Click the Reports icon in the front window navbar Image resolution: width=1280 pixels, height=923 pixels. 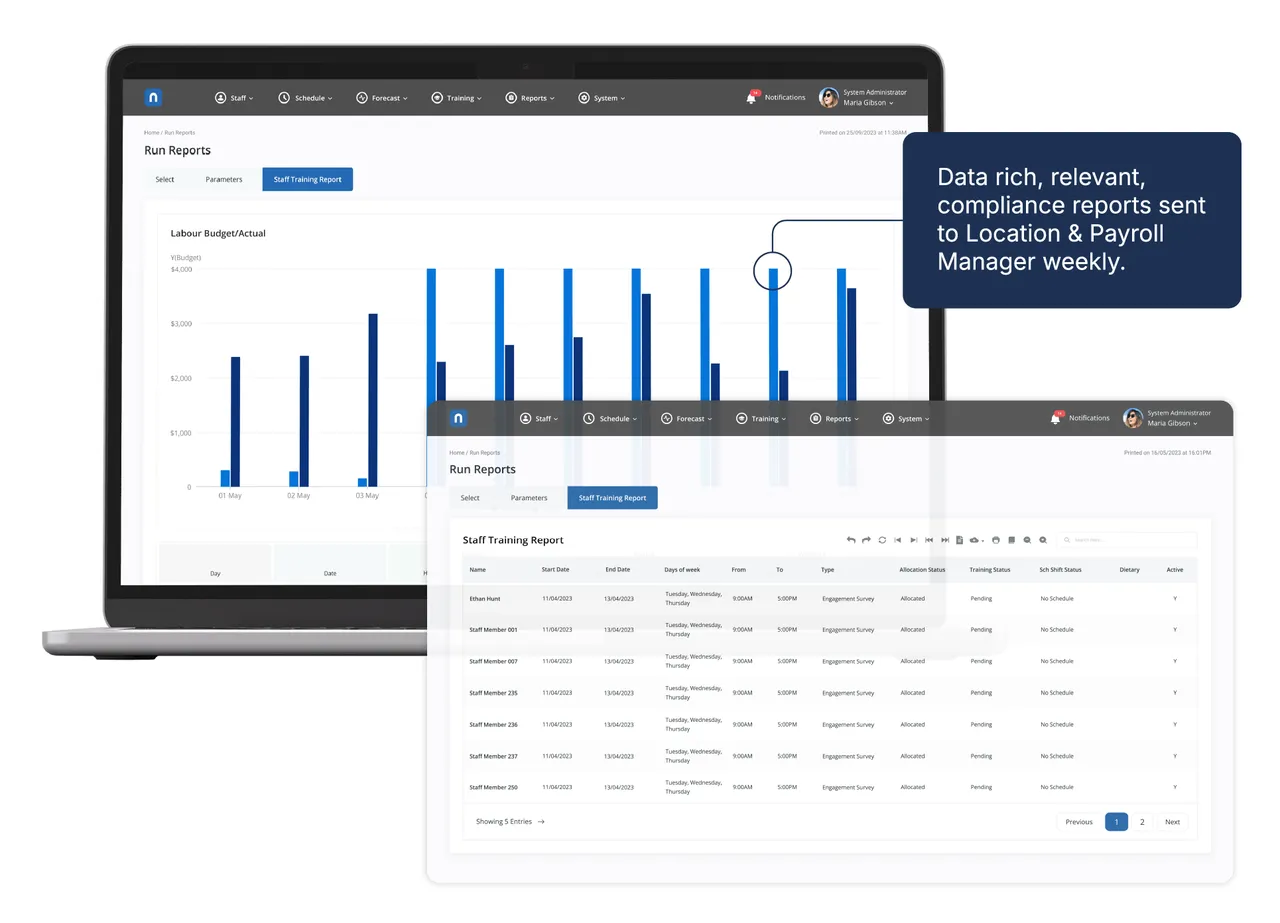pyautogui.click(x=815, y=418)
